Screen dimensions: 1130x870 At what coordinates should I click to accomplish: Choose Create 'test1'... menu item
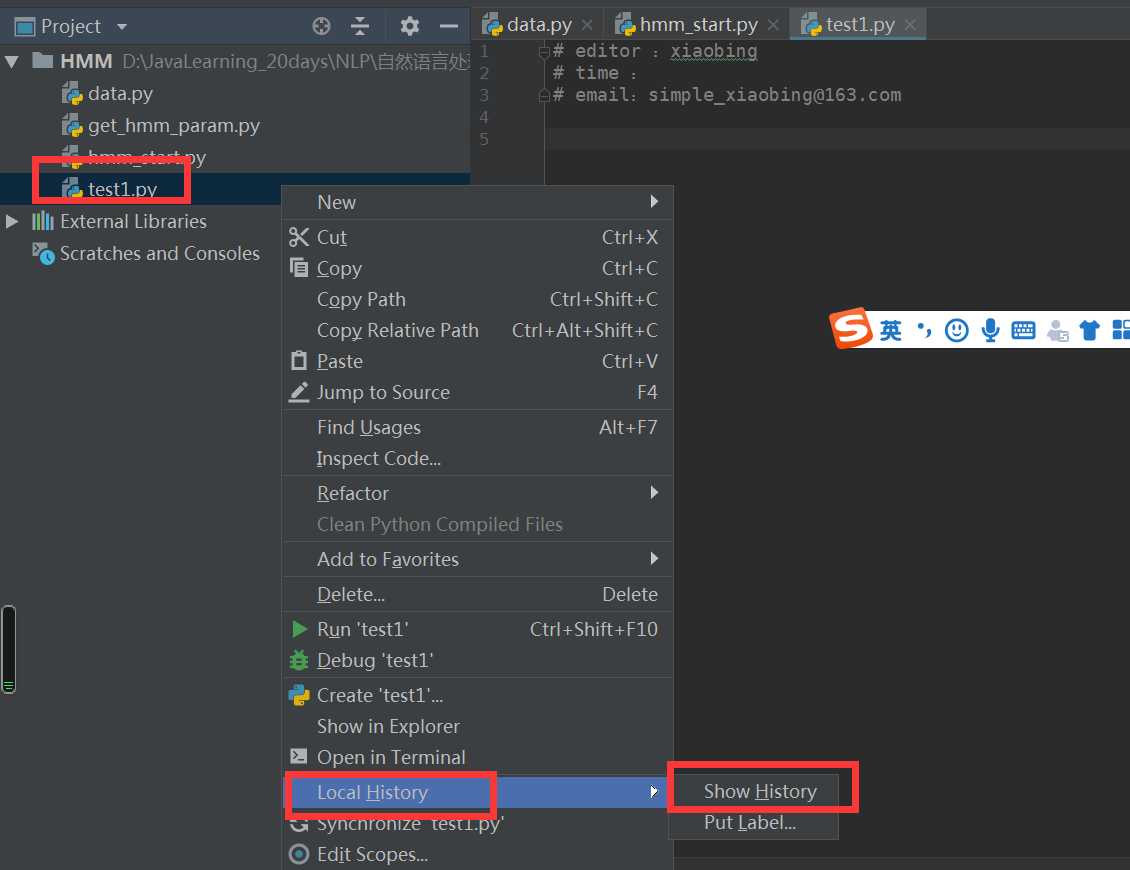tap(477, 696)
